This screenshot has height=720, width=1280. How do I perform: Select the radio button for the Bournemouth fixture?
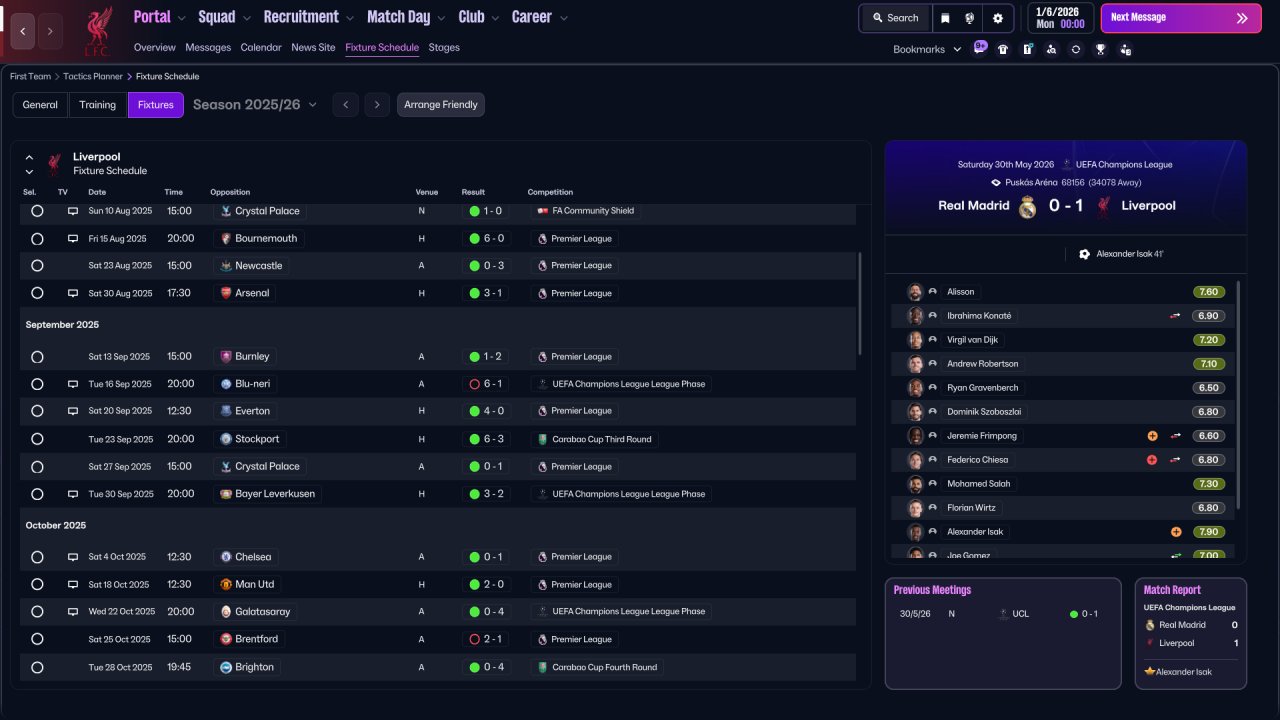point(37,239)
